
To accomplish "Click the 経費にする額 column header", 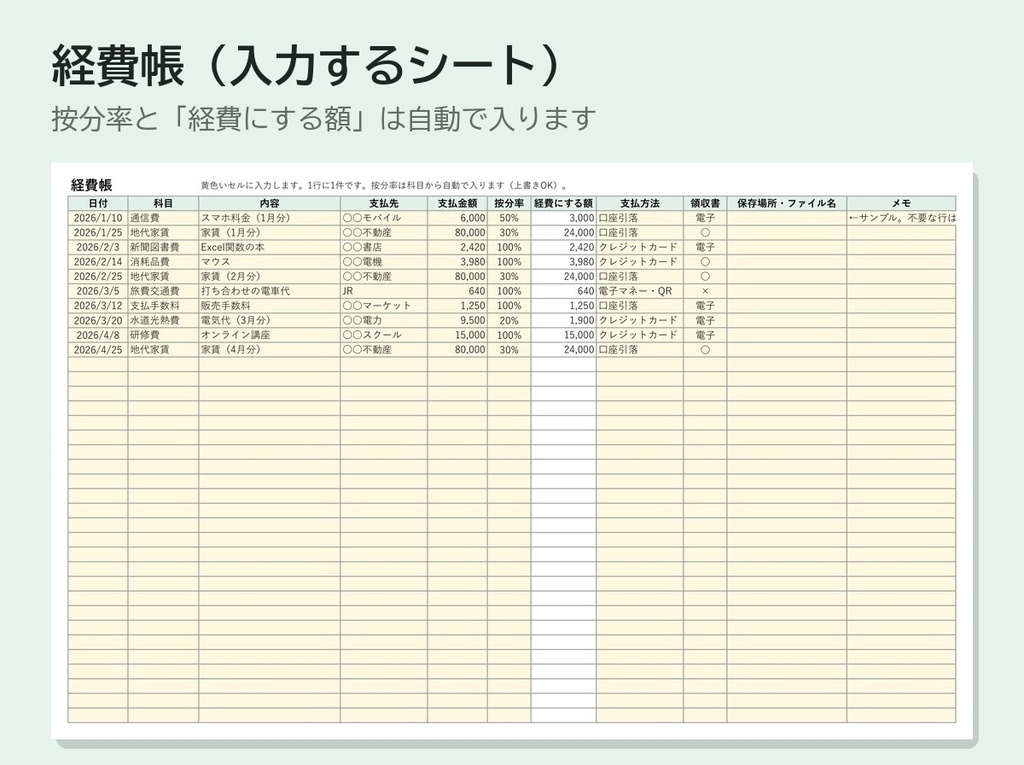I will pos(564,203).
